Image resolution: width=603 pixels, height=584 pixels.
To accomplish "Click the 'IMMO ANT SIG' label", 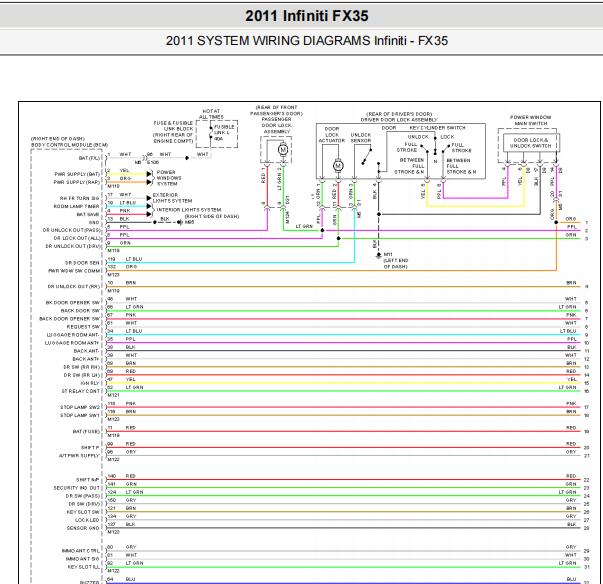I will coord(82,559).
